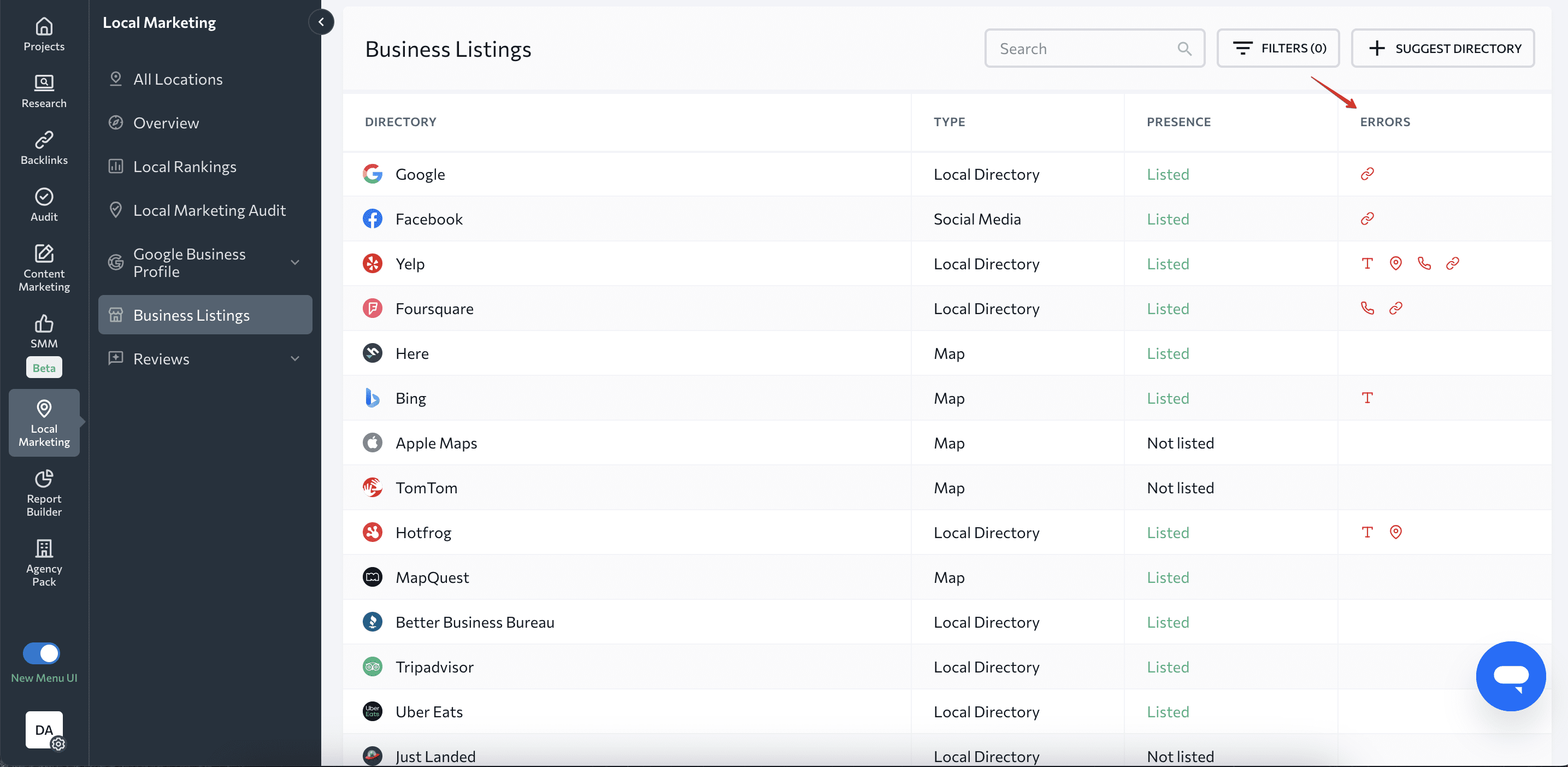Click the Foursquare logo icon
Viewport: 1568px width, 767px height.
click(x=373, y=308)
